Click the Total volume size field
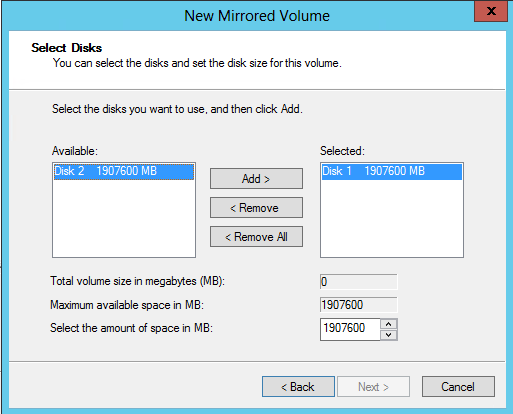513x414 pixels. pyautogui.click(x=359, y=282)
